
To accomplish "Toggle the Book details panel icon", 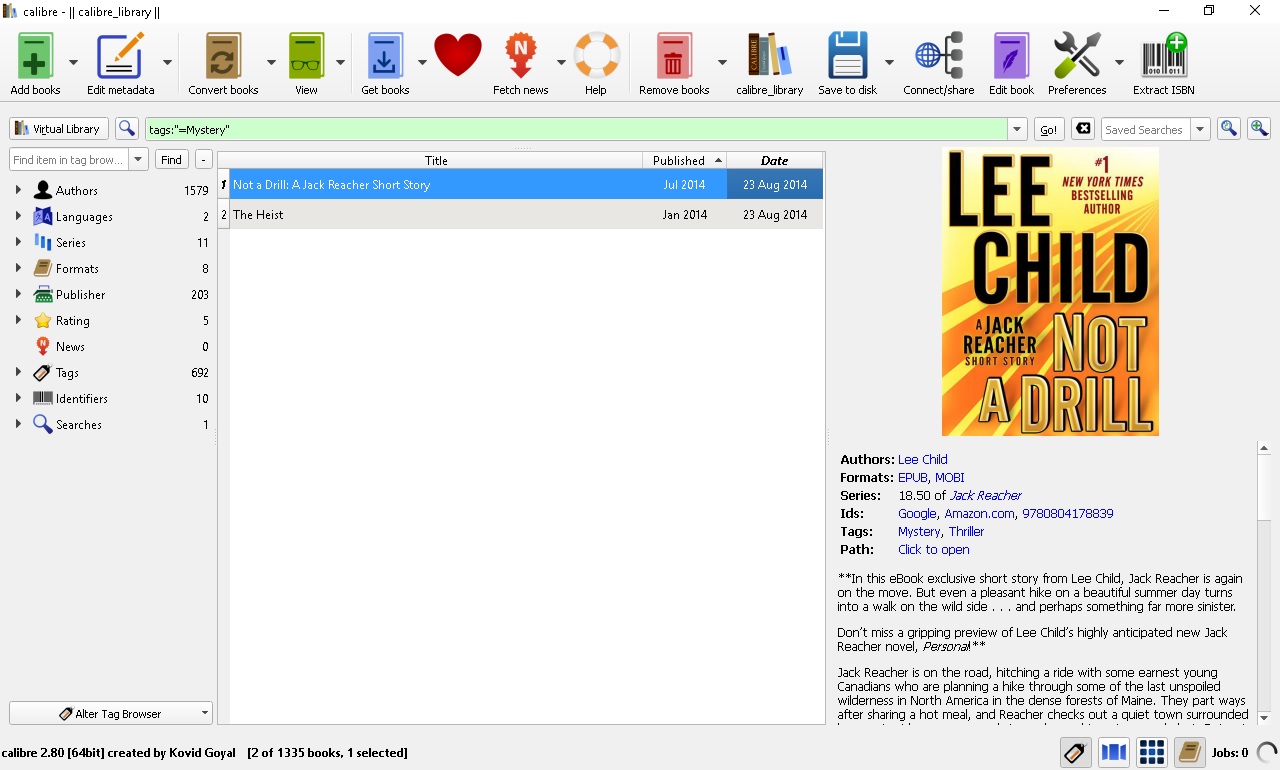I will [x=1189, y=753].
